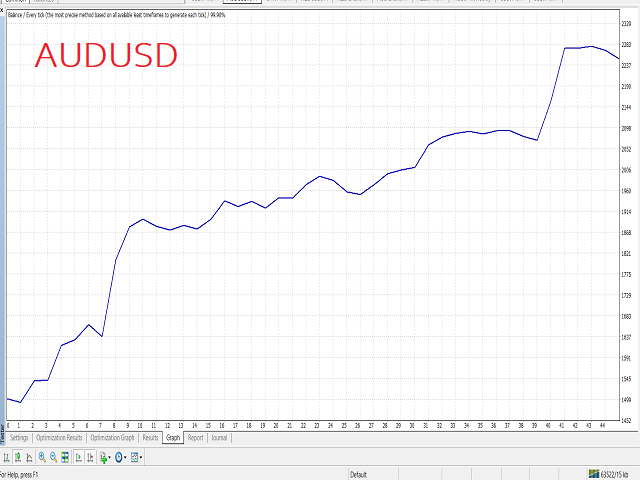Click the 'For Help, press F1' status text
Image resolution: width=640 pixels, height=480 pixels.
tap(19, 475)
